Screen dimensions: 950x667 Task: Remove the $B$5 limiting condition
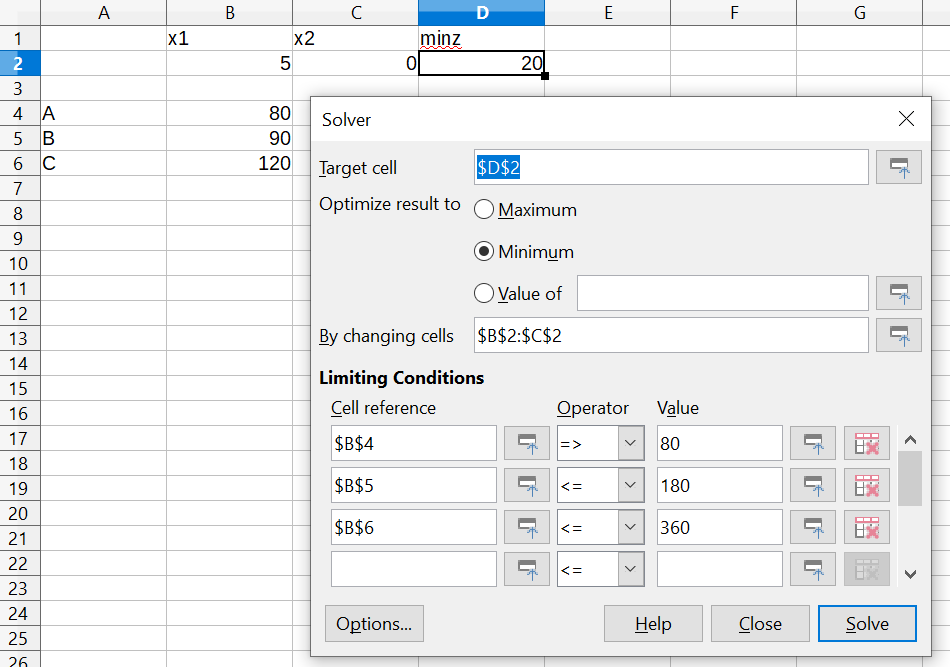(x=866, y=485)
